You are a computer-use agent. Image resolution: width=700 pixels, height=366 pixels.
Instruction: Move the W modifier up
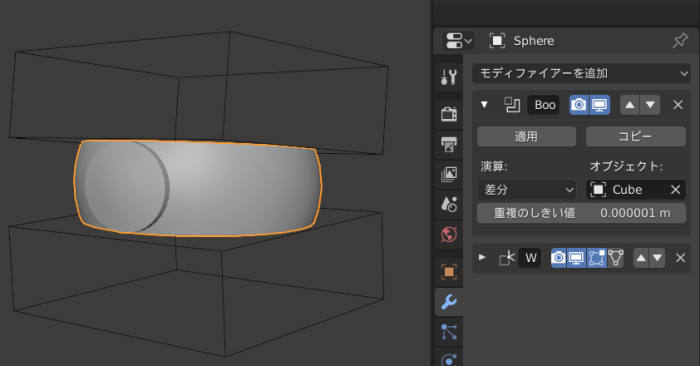click(x=641, y=258)
